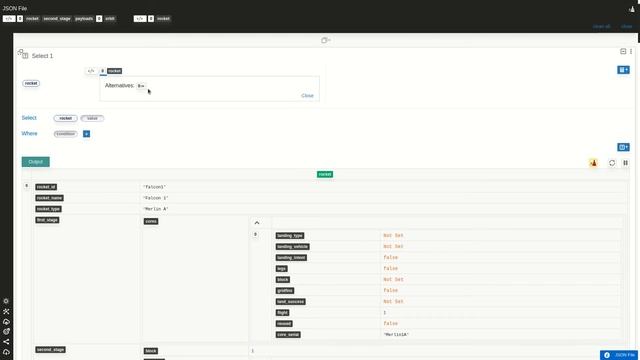Screen dimensions: 640x360
Task: Click the blue add-column button beside Where
Action: point(623,147)
